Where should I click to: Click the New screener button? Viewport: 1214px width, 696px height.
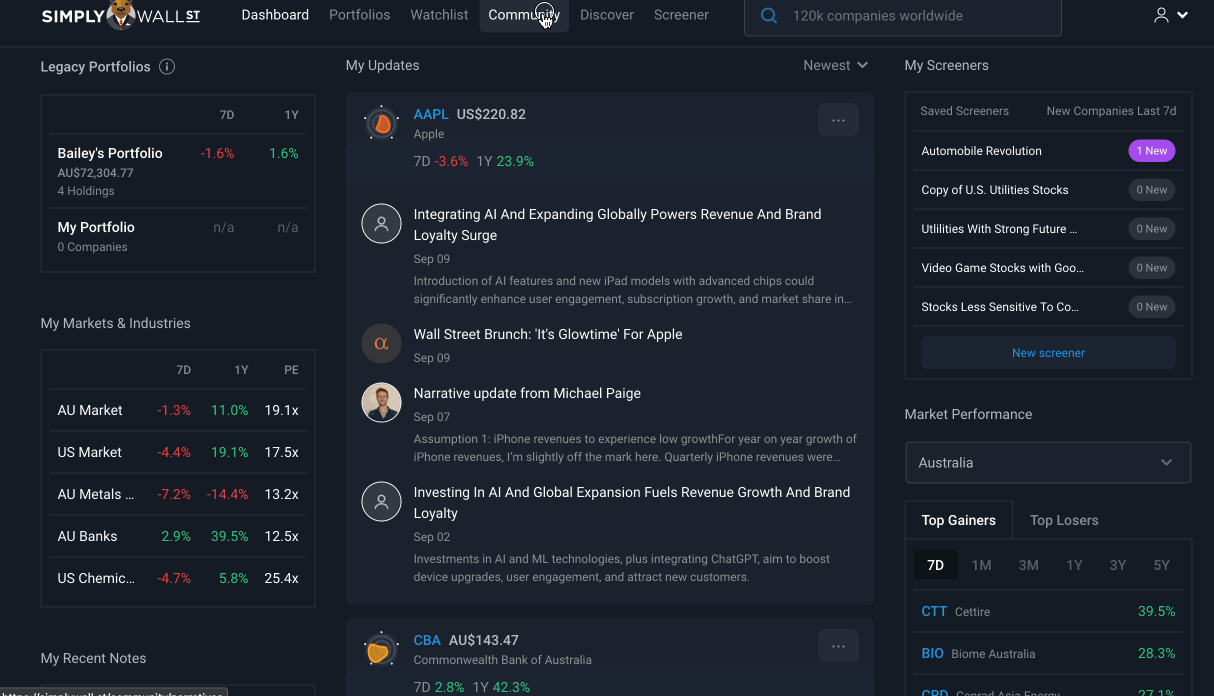pyautogui.click(x=1048, y=353)
